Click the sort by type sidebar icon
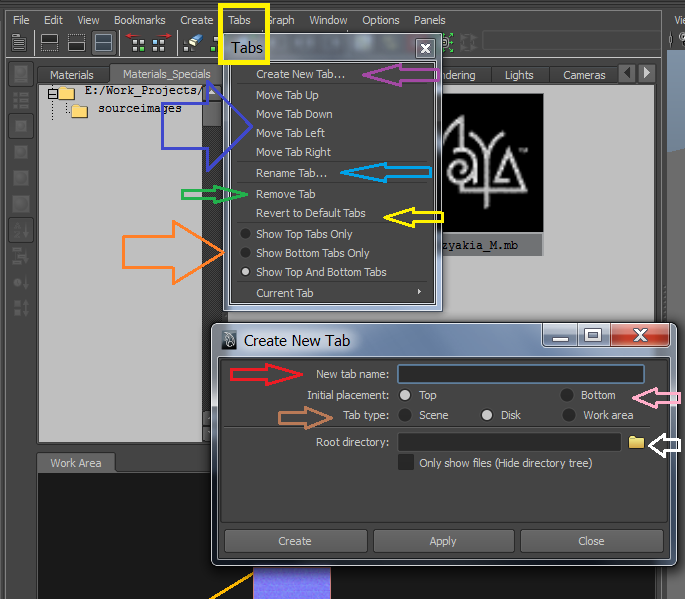 (21, 256)
